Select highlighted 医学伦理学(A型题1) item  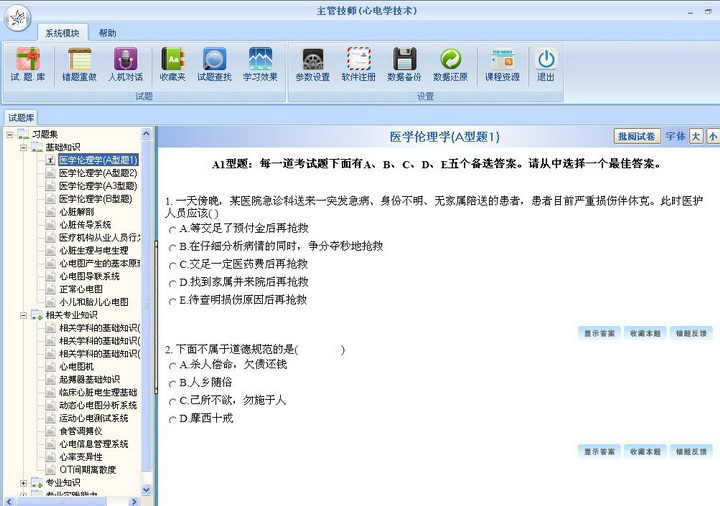[x=98, y=160]
